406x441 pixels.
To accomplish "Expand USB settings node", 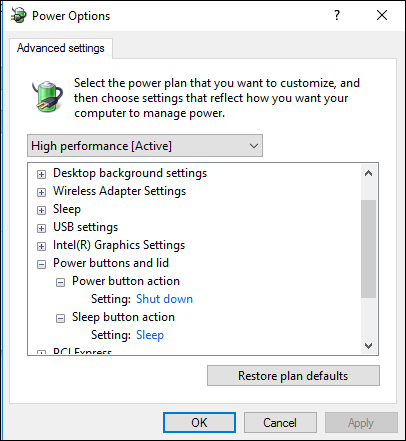I will click(41, 228).
